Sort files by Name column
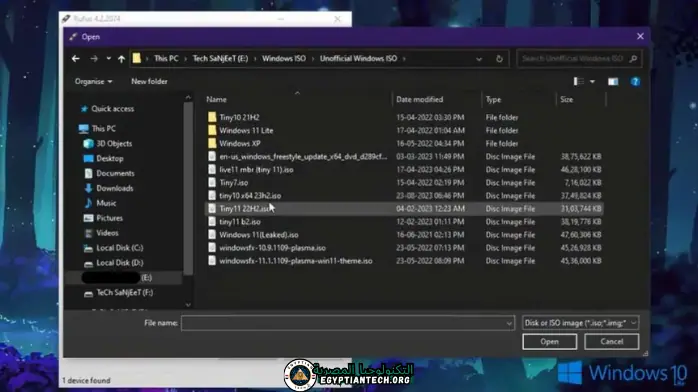The height and width of the screenshot is (392, 698). pos(216,100)
